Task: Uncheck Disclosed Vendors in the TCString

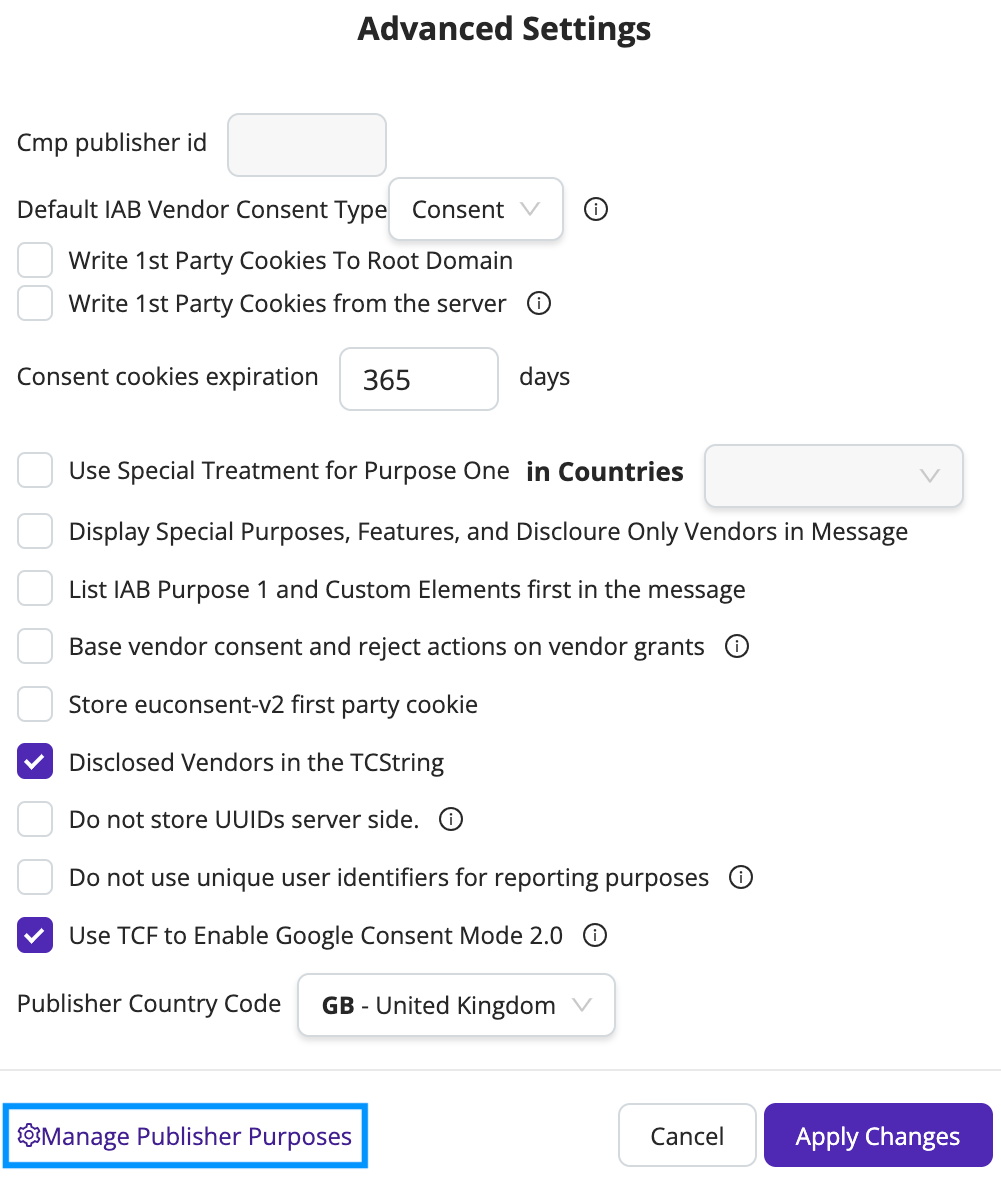Action: click(35, 761)
